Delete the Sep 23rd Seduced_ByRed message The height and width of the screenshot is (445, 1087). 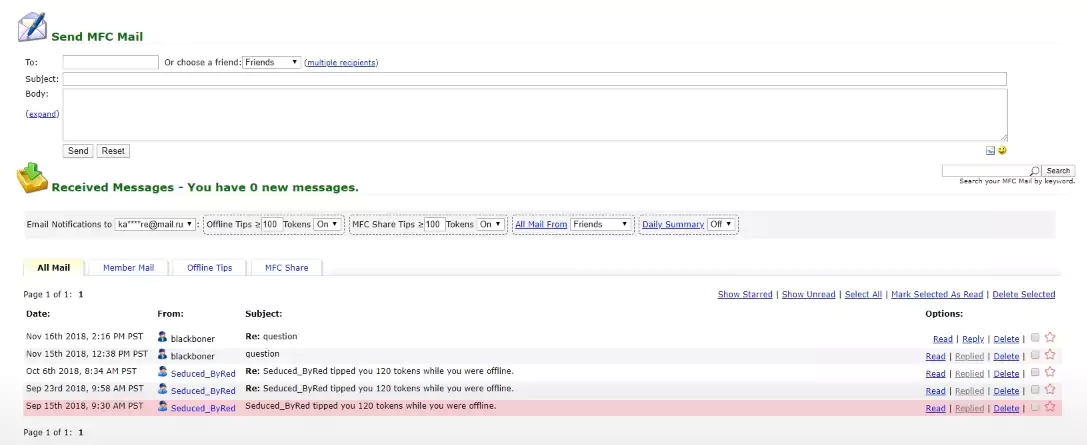tap(1006, 391)
